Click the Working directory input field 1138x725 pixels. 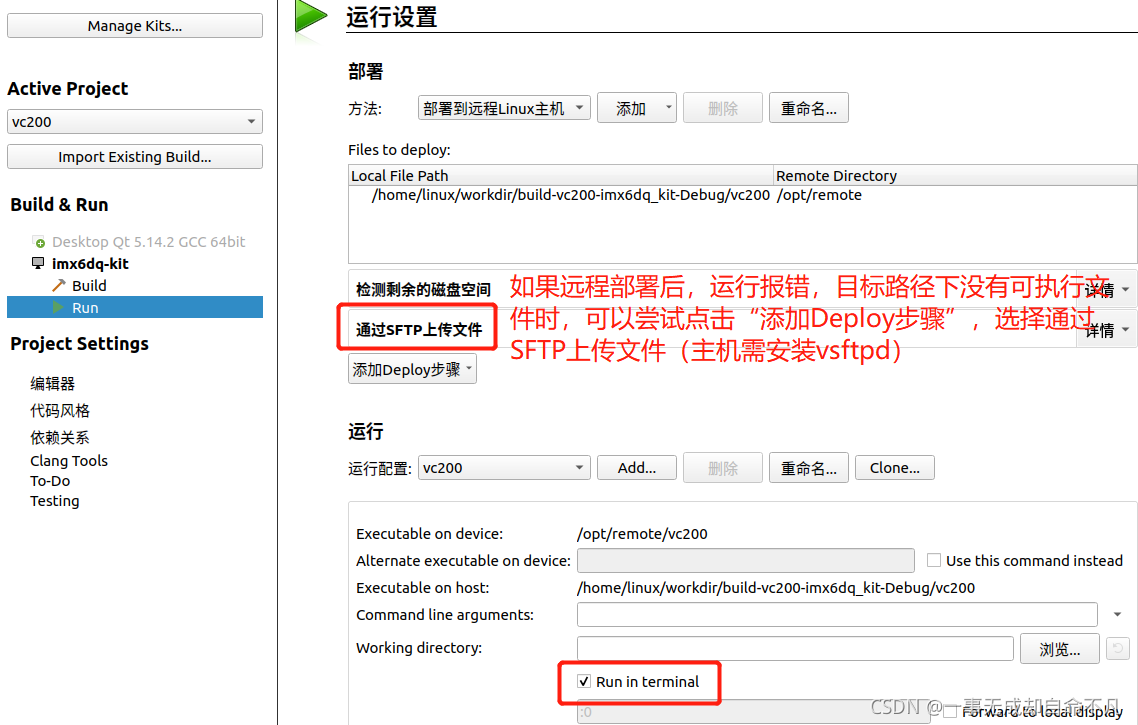pos(795,649)
